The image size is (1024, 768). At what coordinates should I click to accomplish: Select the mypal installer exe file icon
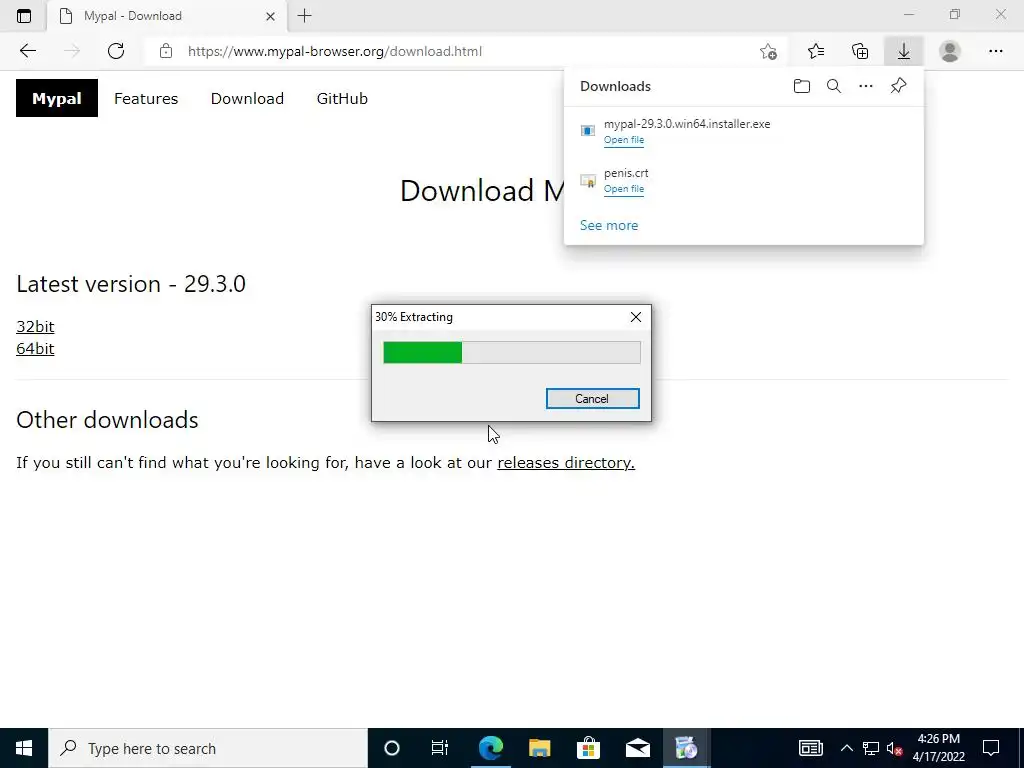pos(588,131)
